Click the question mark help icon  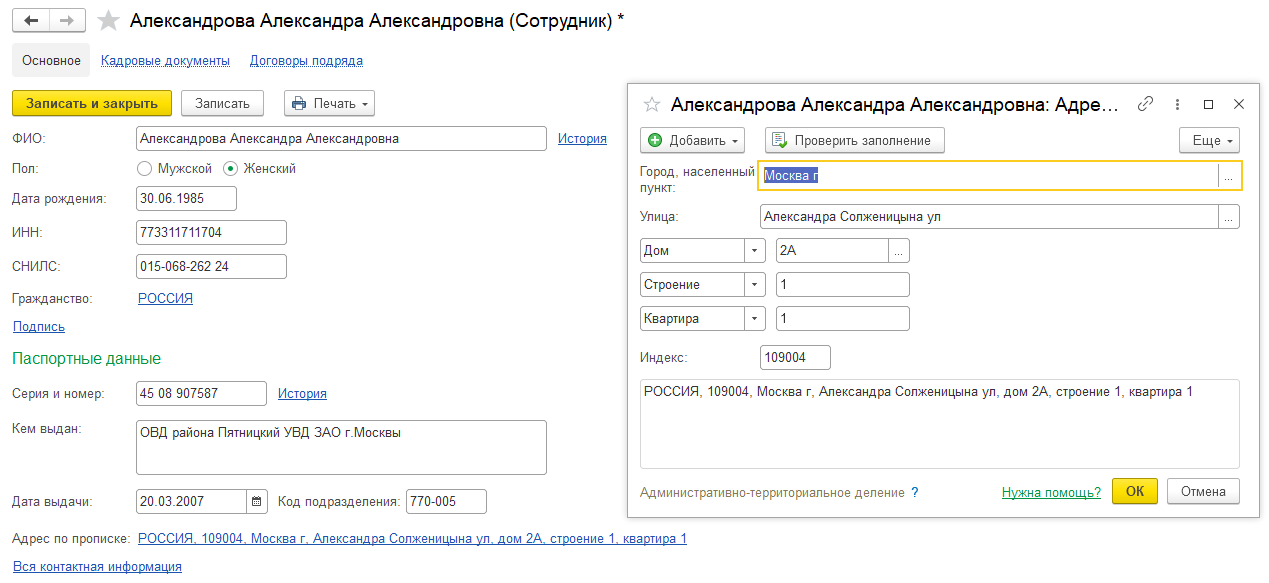pyautogui.click(x=914, y=493)
